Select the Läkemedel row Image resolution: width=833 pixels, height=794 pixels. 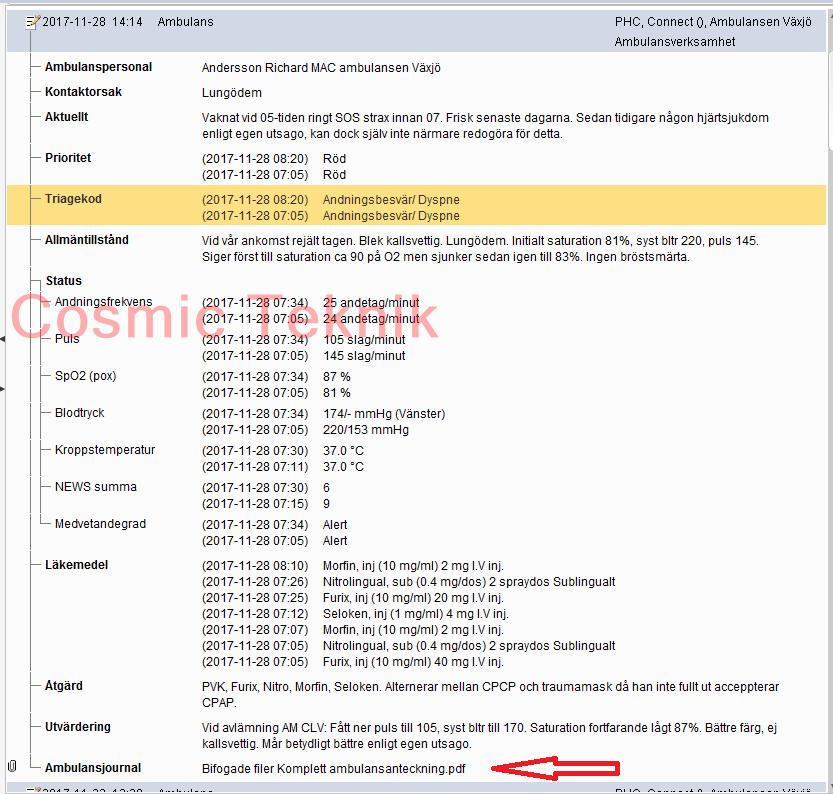(x=416, y=613)
